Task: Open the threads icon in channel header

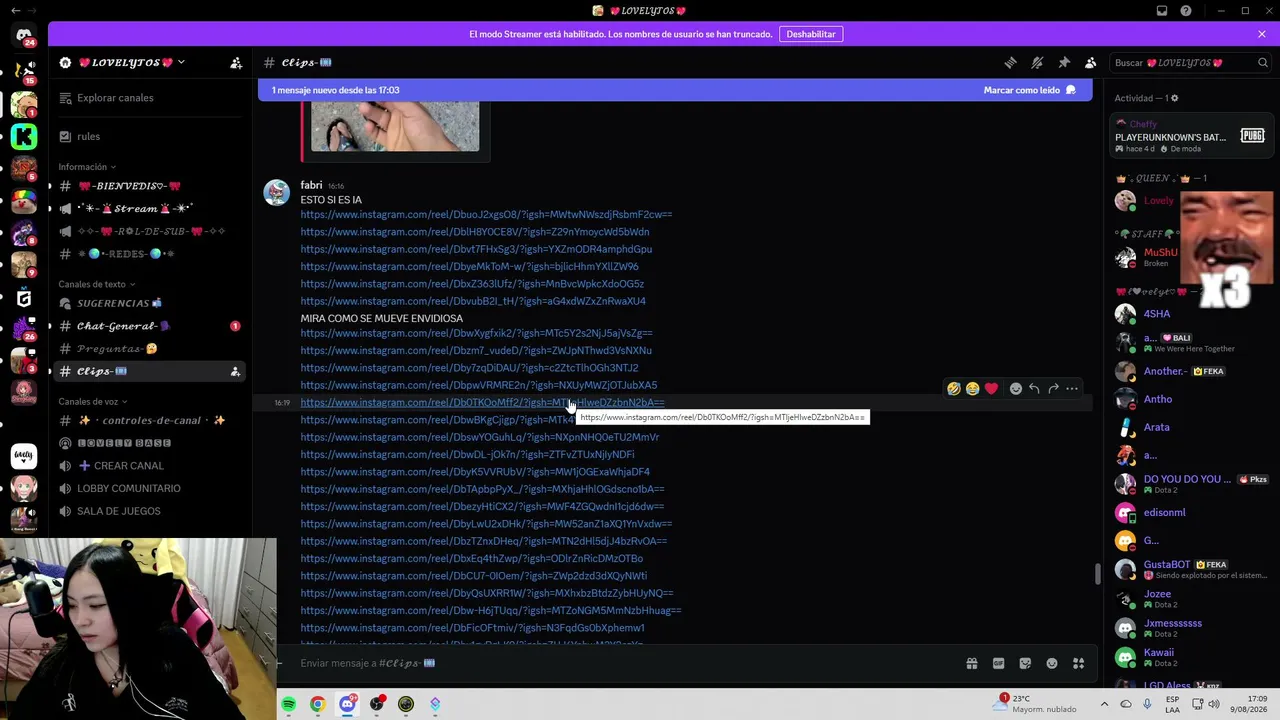Action: [x=1010, y=62]
